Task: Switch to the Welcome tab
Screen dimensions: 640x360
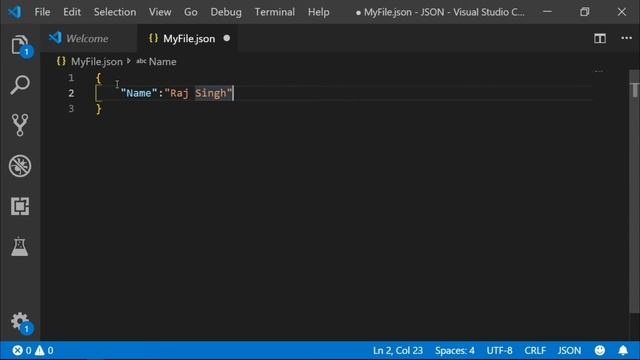Action: click(89, 38)
